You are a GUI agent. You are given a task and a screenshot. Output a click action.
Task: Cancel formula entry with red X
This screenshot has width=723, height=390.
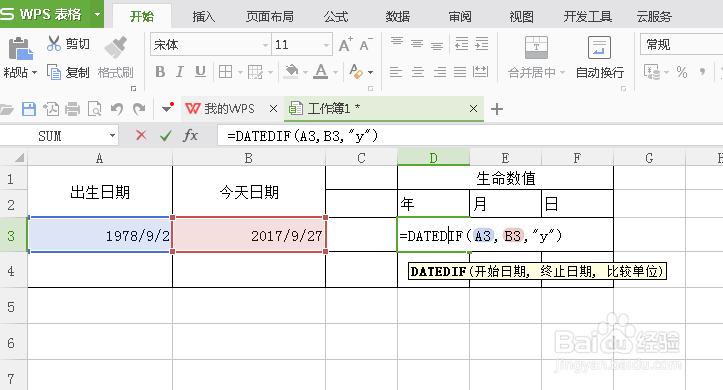click(141, 135)
